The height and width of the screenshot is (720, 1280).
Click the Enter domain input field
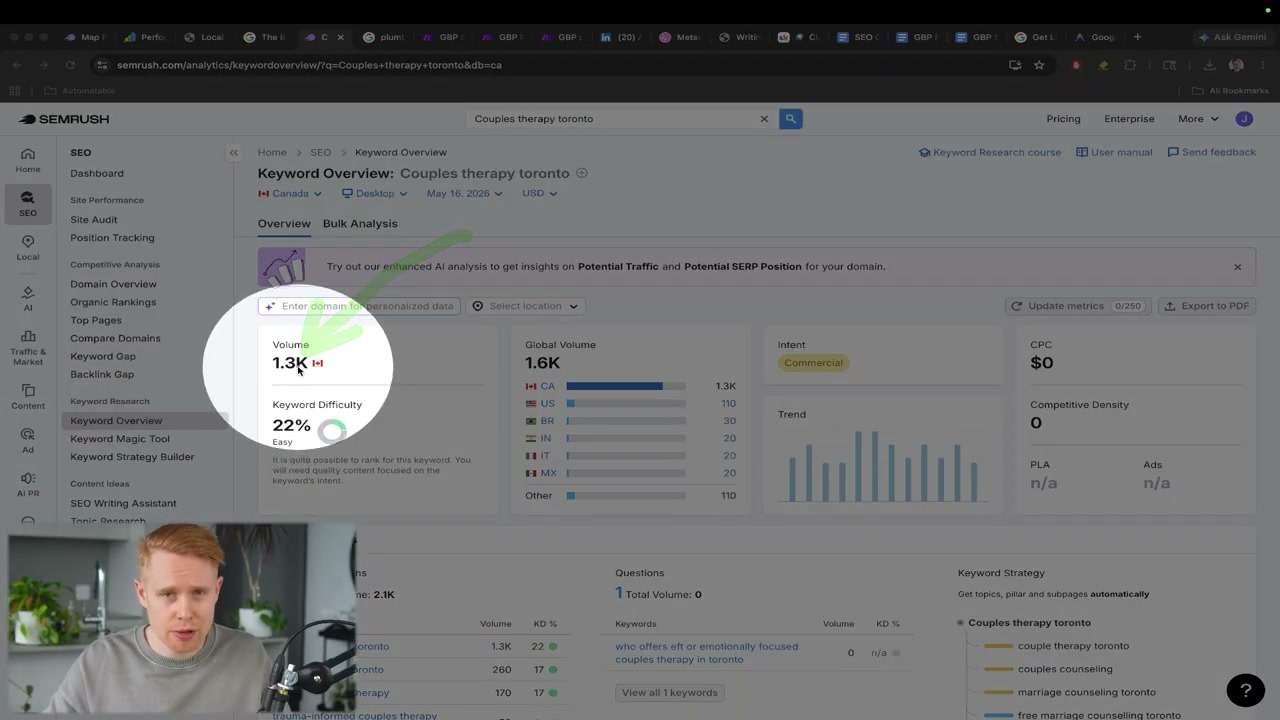(x=359, y=306)
